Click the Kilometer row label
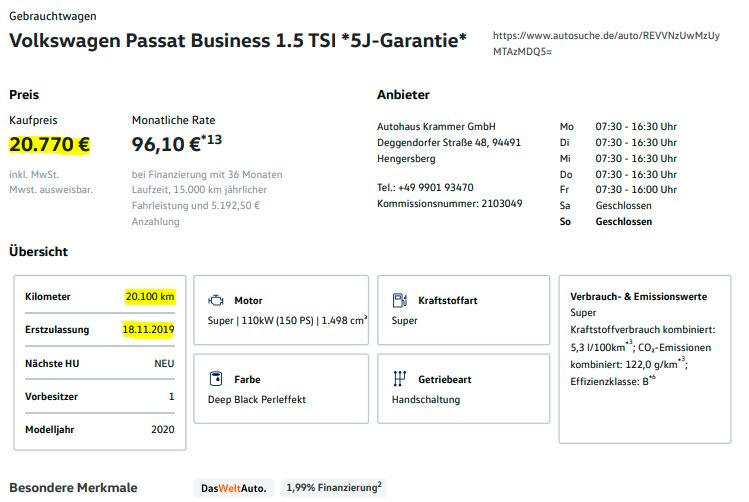Image resolution: width=749 pixels, height=502 pixels. [48, 297]
